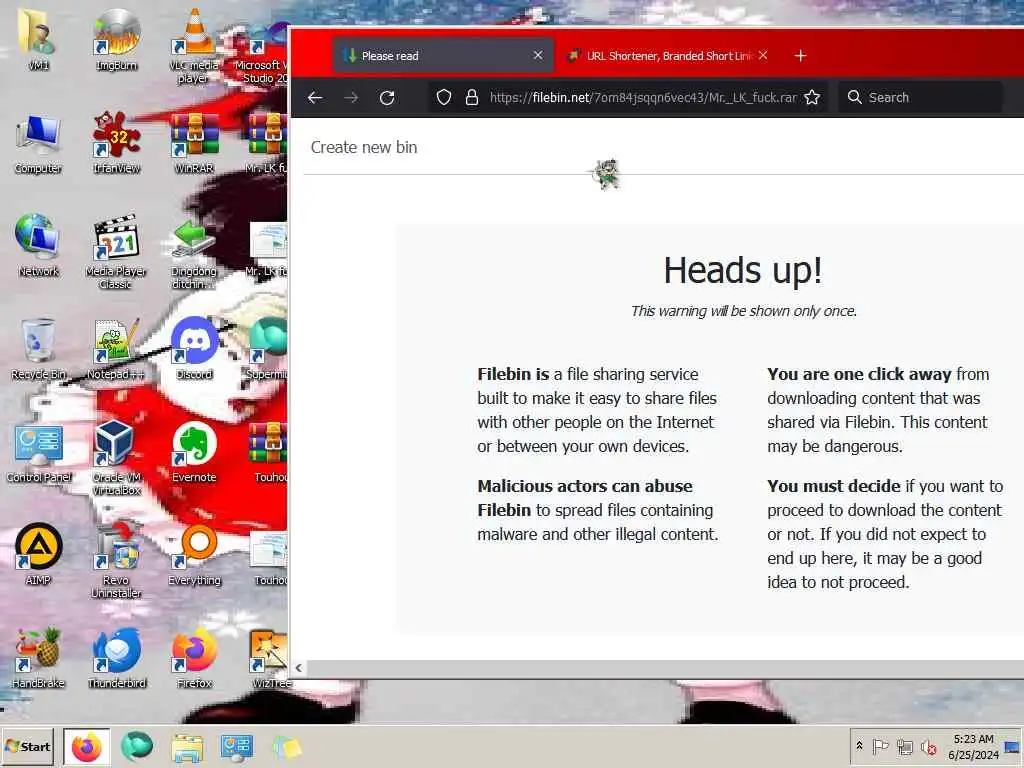
Task: Open Thunderbird desktop shortcut
Action: [117, 657]
